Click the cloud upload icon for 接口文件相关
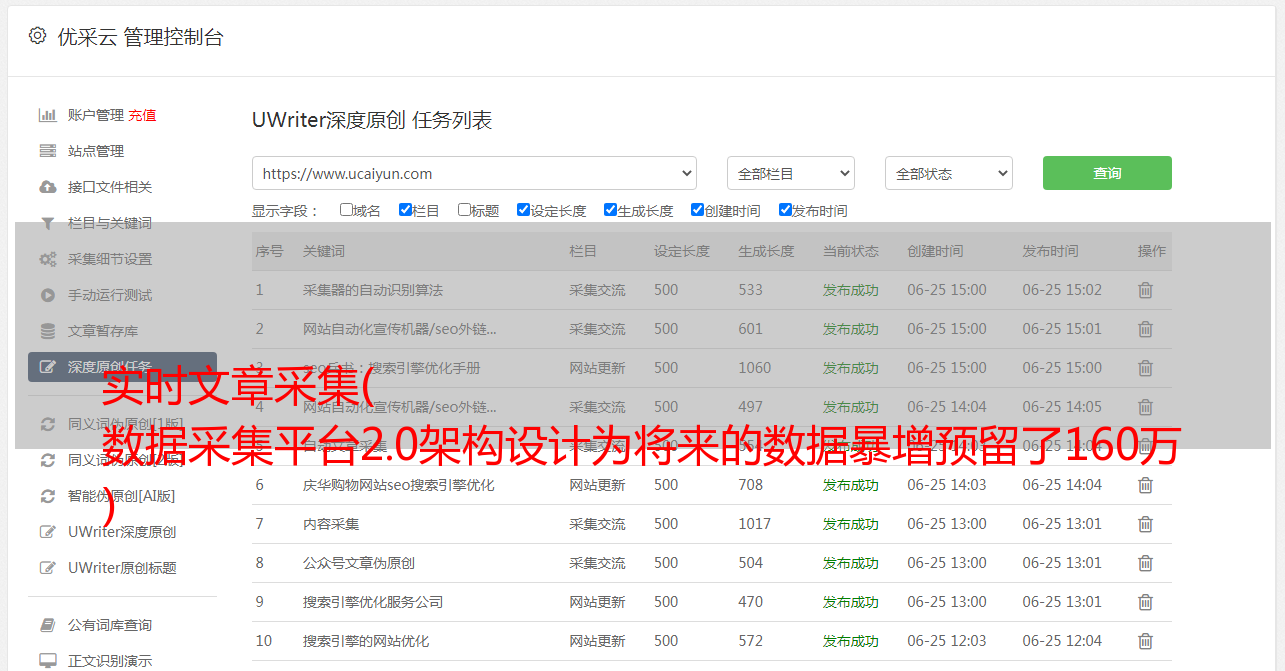This screenshot has width=1285, height=671. [x=47, y=187]
